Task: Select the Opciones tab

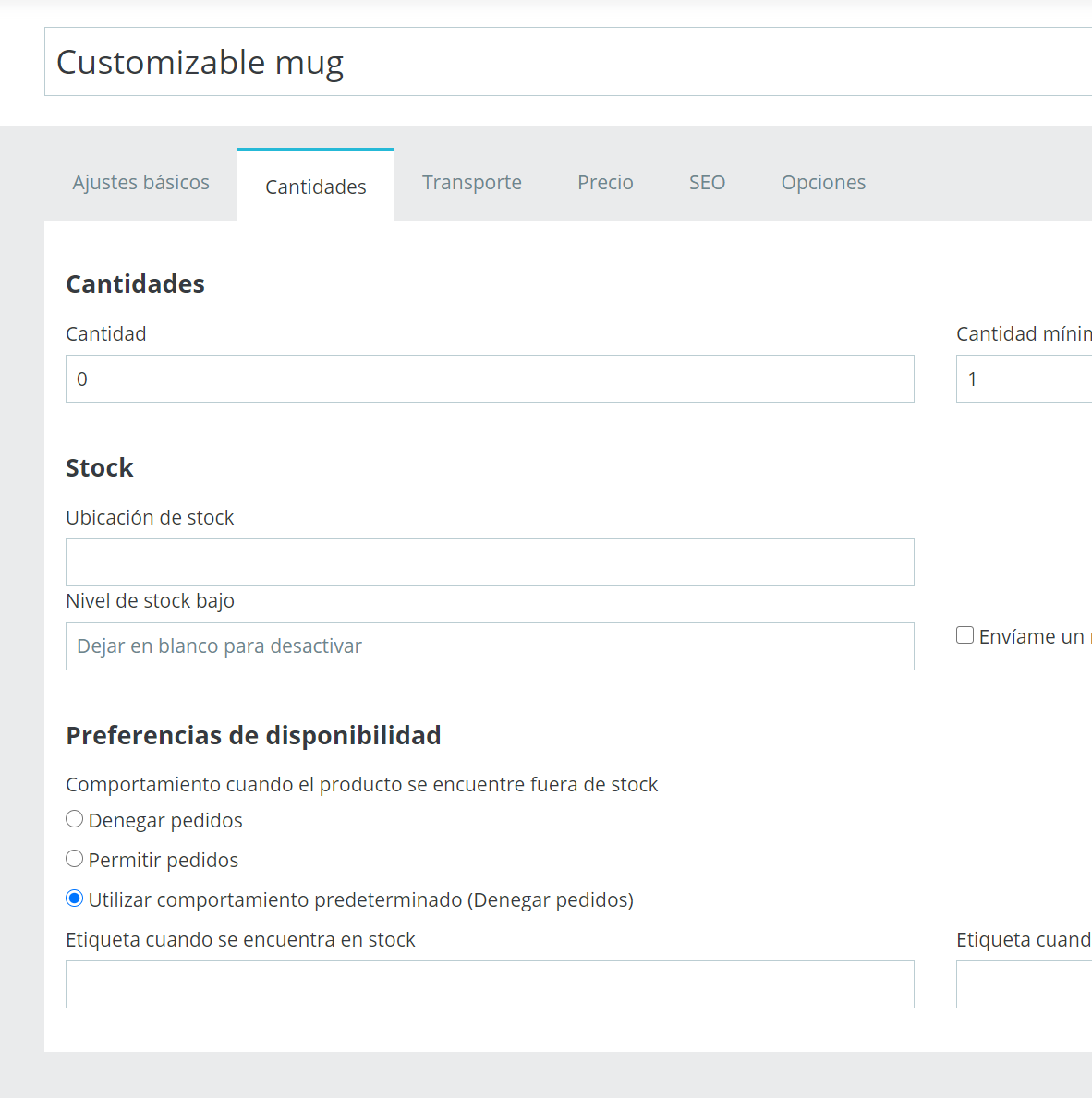Action: click(x=823, y=183)
